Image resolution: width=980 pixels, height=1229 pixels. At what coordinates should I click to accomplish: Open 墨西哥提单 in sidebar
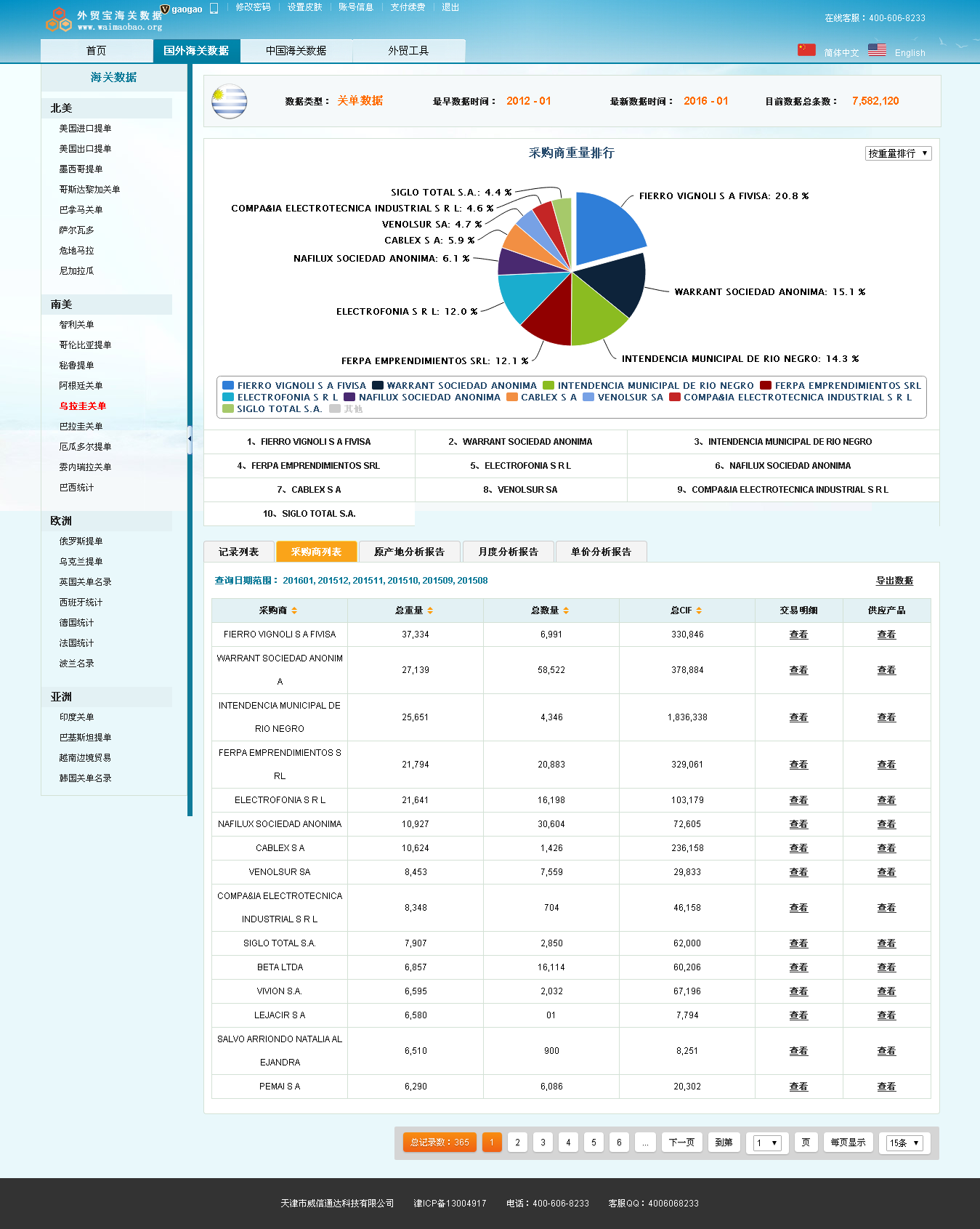click(81, 169)
